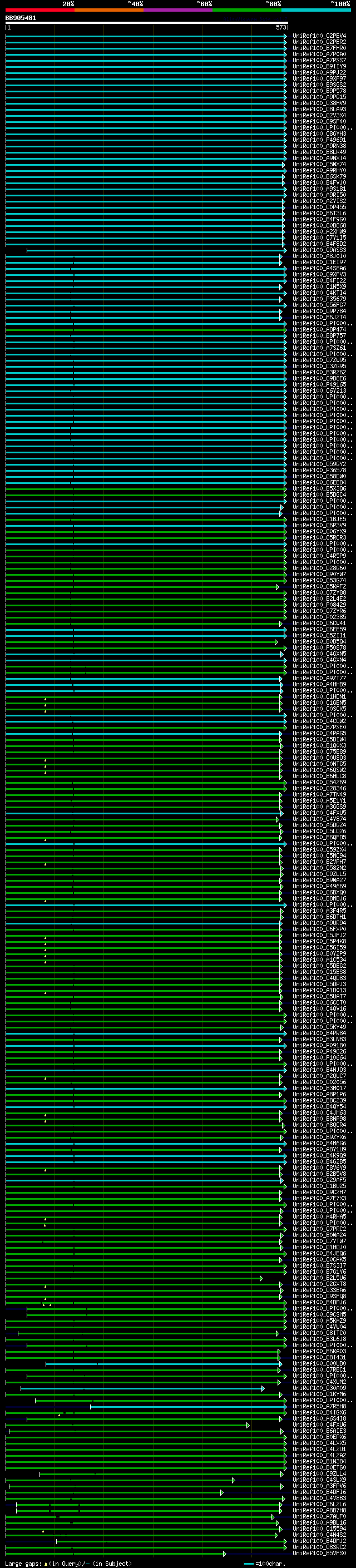Select label UniRef100_B9P578
The height and width of the screenshot is (1568, 356).
coord(319,91)
